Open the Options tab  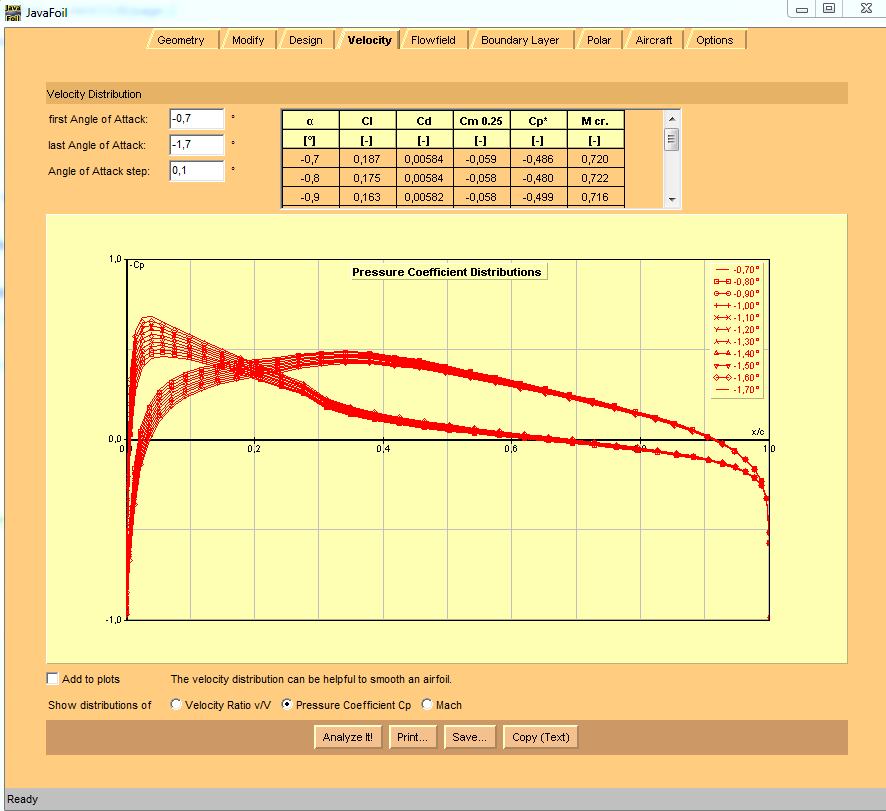pyautogui.click(x=714, y=40)
